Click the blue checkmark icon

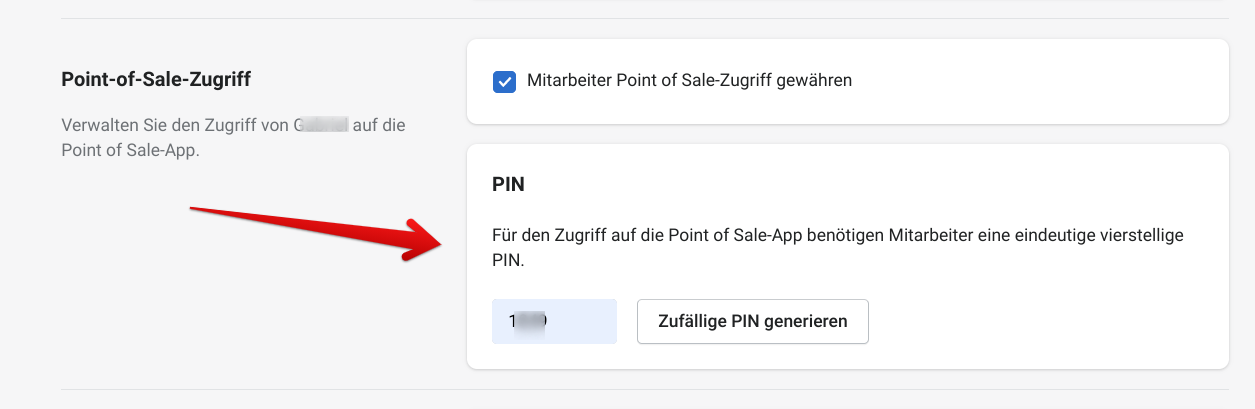pyautogui.click(x=504, y=81)
